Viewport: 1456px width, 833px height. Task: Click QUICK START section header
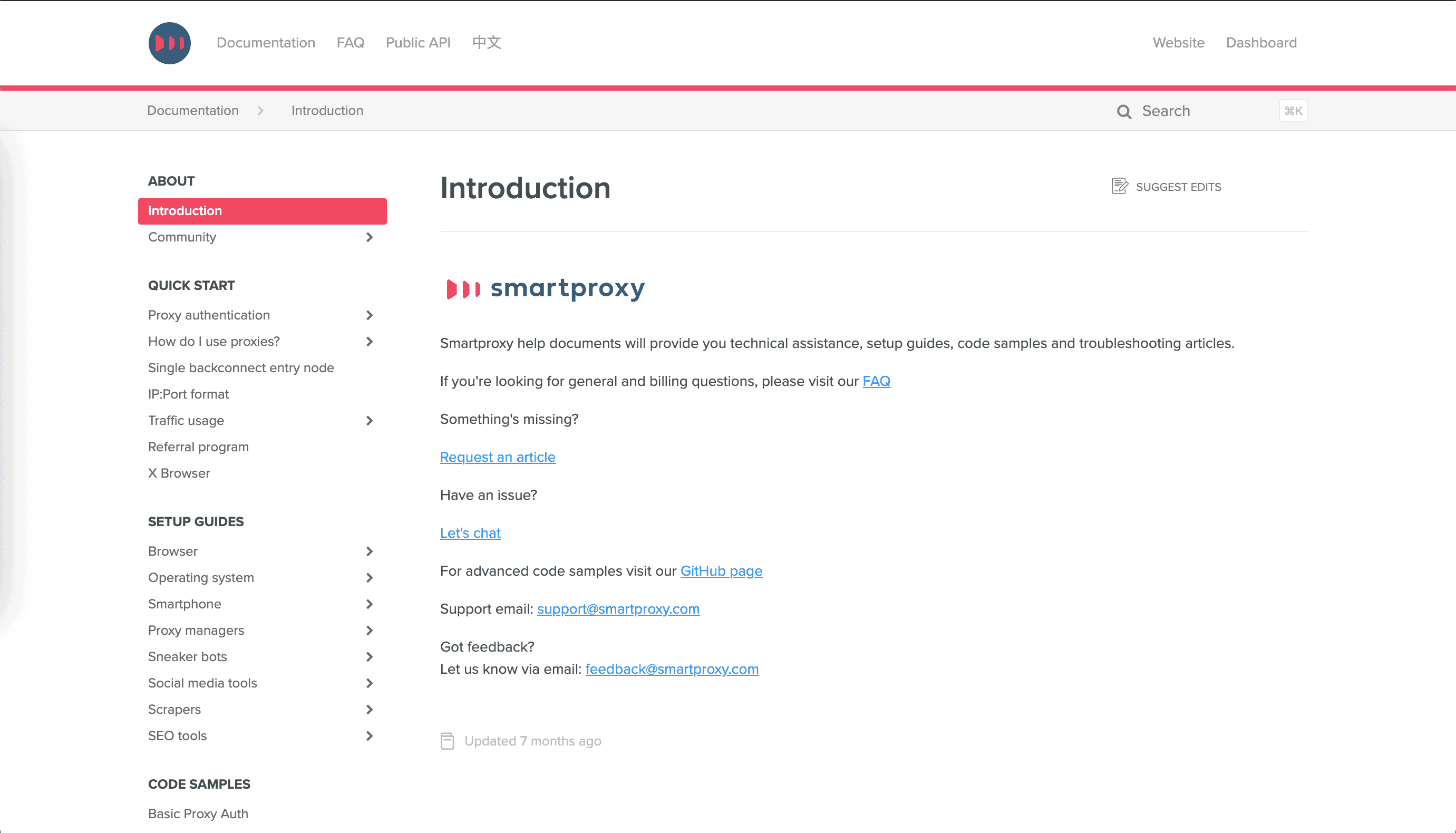coord(191,285)
